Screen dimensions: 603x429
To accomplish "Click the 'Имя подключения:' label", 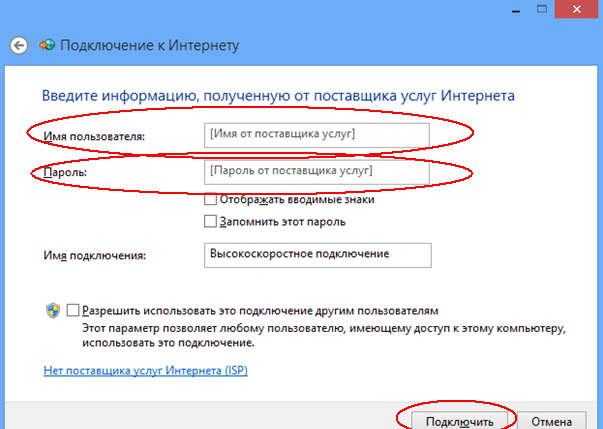I will tap(94, 256).
